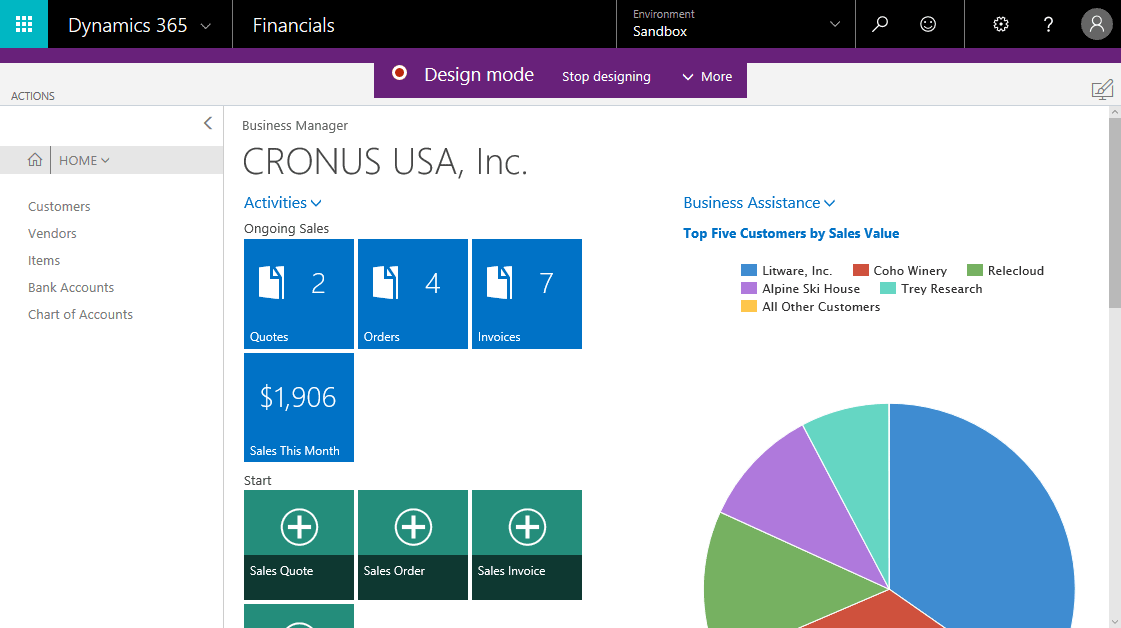Image resolution: width=1121 pixels, height=628 pixels.
Task: Click the page edit pencil icon
Action: point(1102,90)
